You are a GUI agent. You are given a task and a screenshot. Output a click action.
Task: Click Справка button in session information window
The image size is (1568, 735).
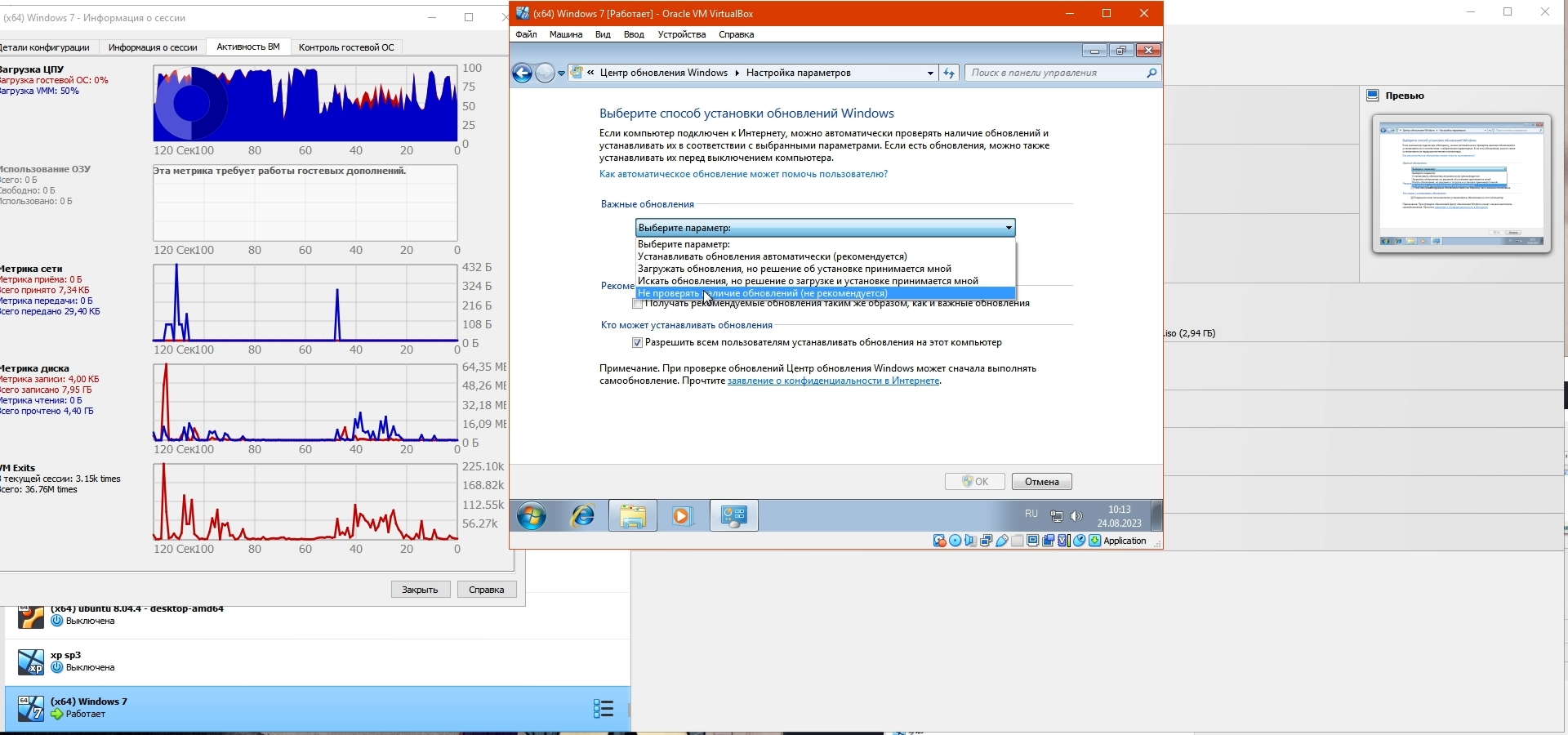(487, 590)
